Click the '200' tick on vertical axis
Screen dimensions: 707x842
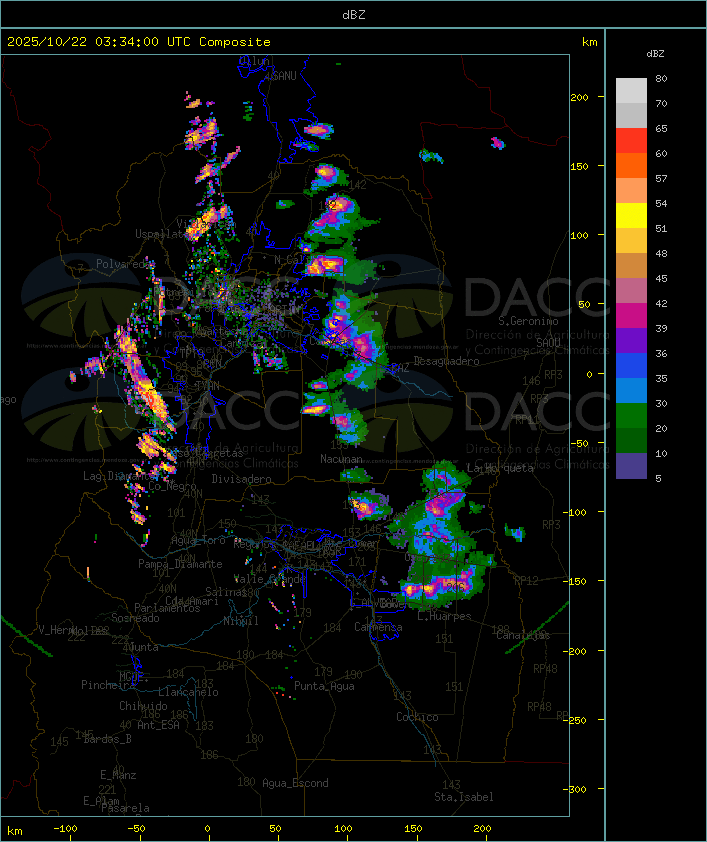pos(579,97)
